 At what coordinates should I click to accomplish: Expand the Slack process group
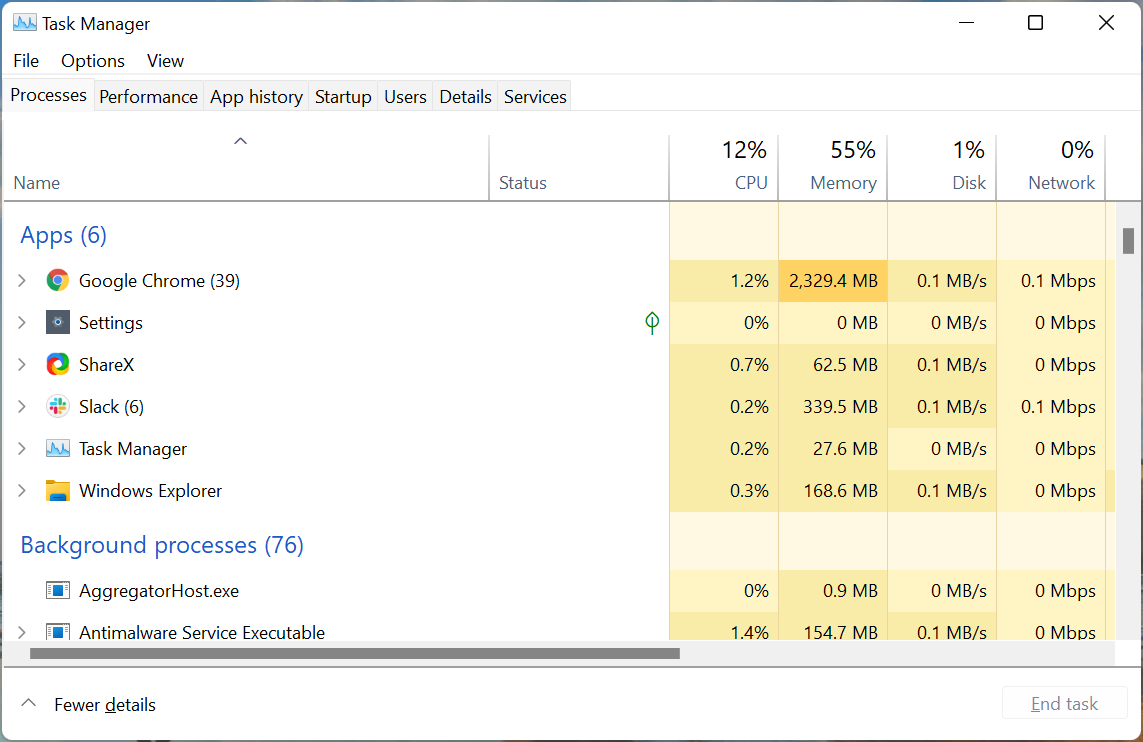[21, 406]
